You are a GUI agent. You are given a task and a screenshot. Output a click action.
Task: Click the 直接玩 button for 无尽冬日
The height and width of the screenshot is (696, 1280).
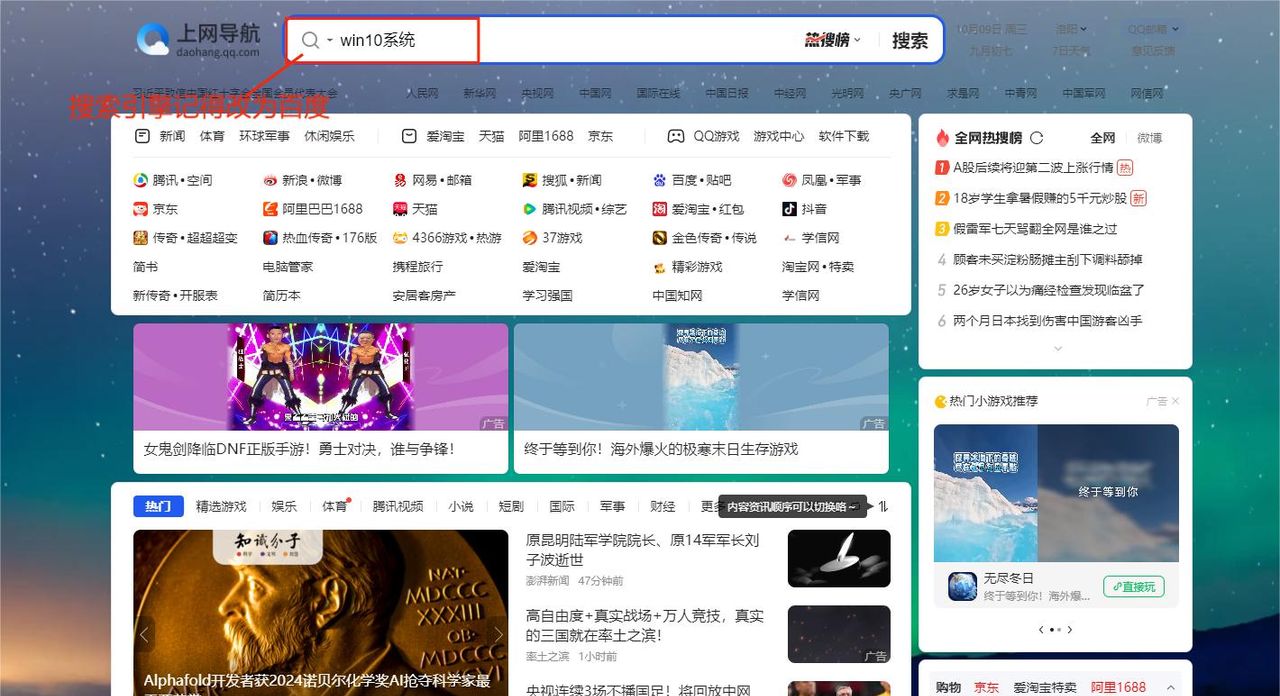tap(1134, 587)
